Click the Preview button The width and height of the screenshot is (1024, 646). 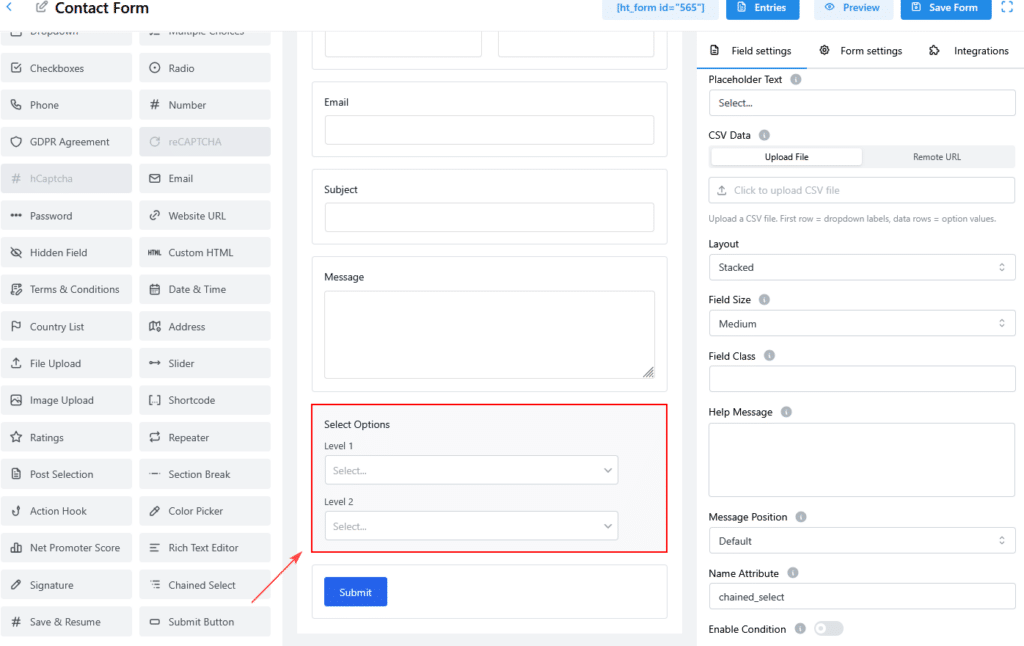pos(853,8)
